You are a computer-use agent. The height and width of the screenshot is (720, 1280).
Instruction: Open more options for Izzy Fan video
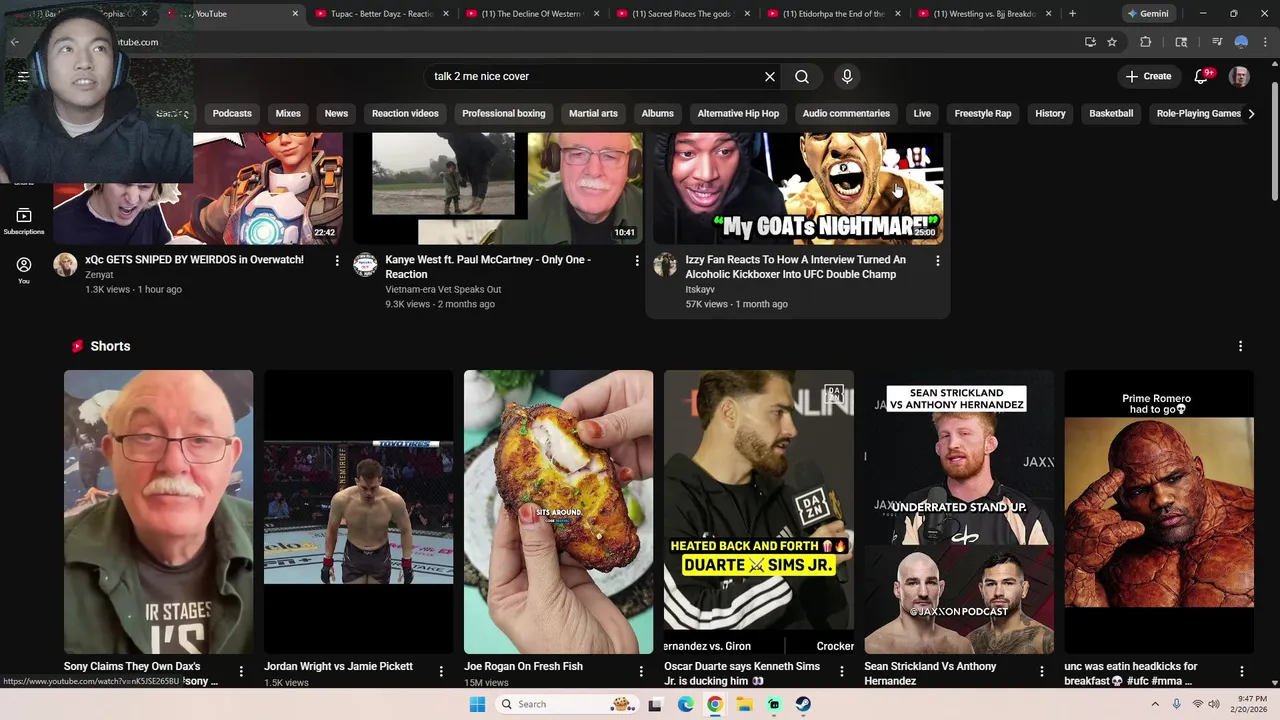pyautogui.click(x=937, y=261)
